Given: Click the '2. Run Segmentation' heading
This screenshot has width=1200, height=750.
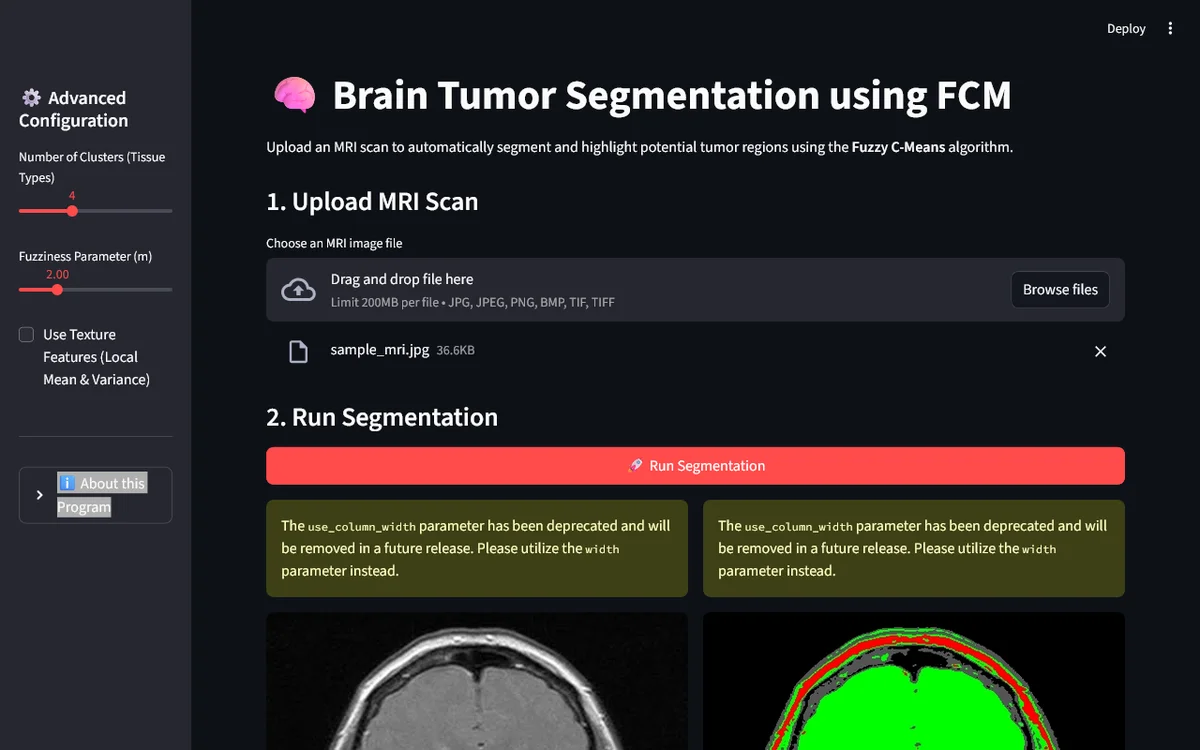Looking at the screenshot, I should [382, 417].
